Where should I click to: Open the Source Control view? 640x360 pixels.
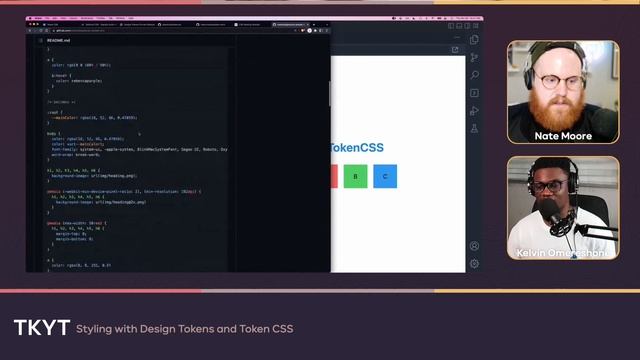[474, 58]
